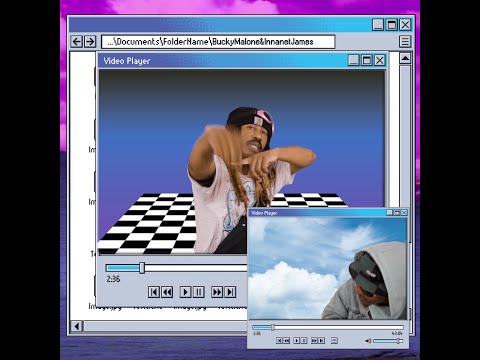Fast forward in the small Video Player
The width and height of the screenshot is (480, 360).
(314, 341)
